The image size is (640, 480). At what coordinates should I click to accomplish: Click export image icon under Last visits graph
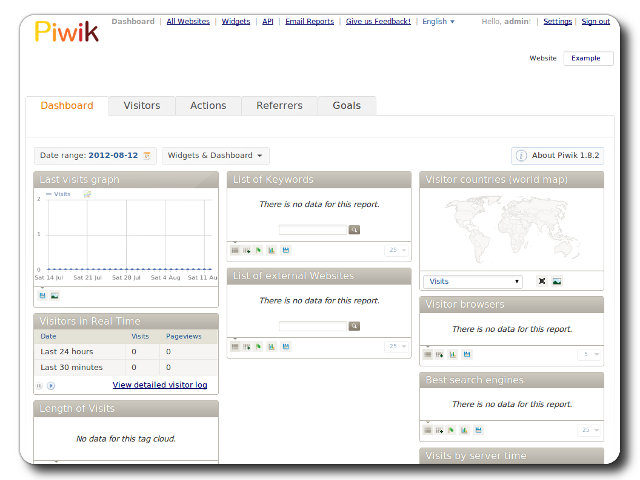[55, 295]
